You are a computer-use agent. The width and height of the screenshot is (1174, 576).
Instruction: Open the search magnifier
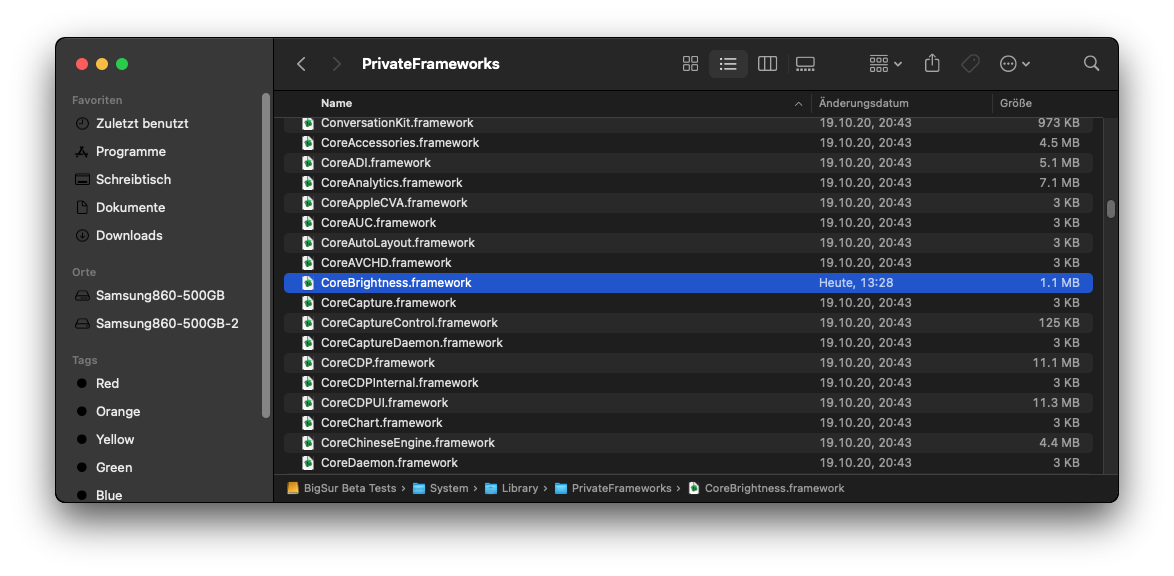1091,64
